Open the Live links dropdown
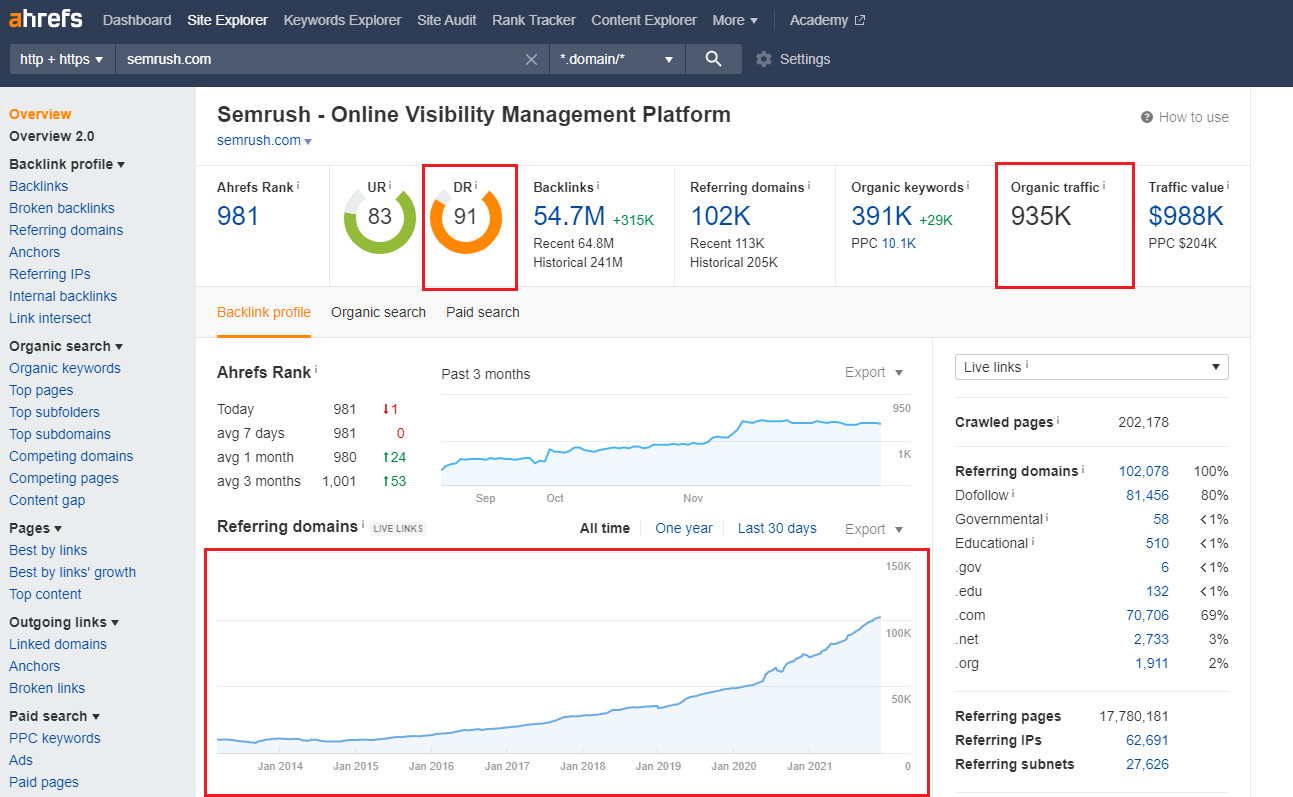Viewport: 1293px width, 797px height. click(x=1092, y=367)
